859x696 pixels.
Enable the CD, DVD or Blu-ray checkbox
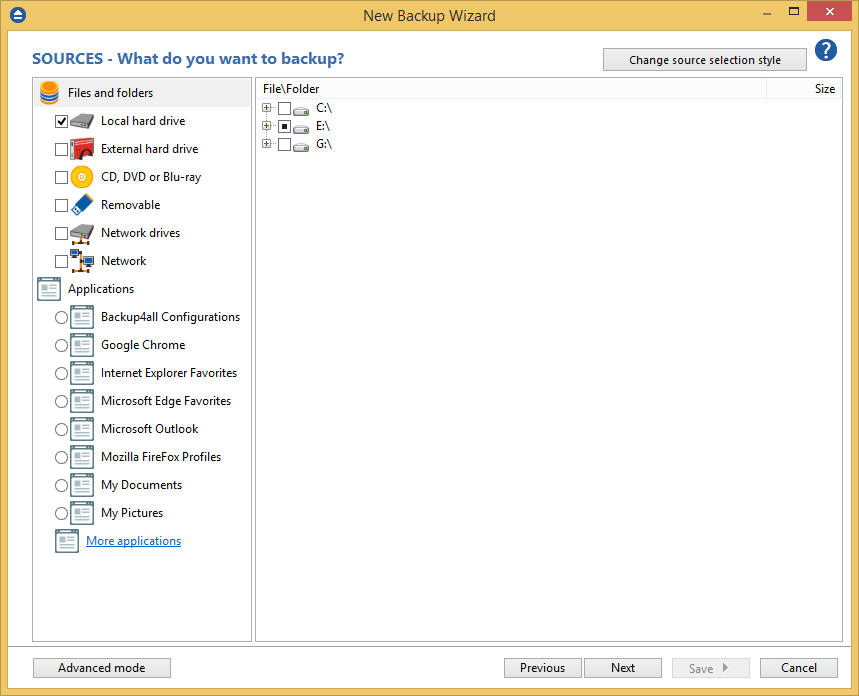point(61,177)
